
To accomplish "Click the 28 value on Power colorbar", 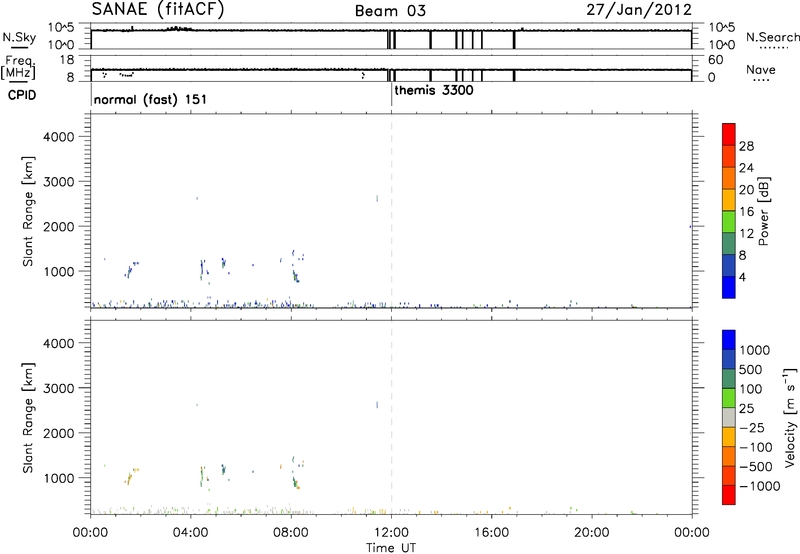I will [746, 146].
